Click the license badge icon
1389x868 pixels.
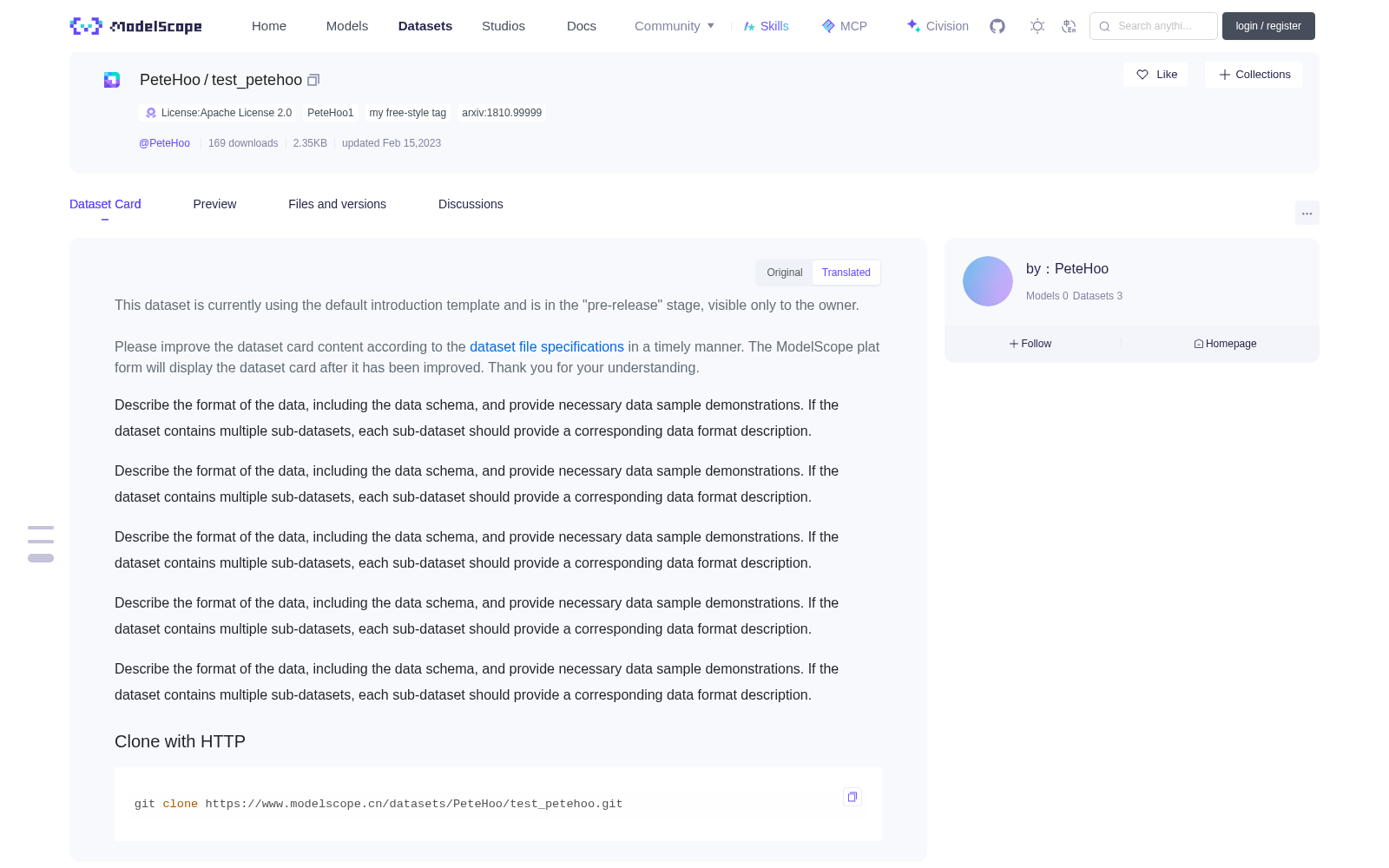point(151,113)
